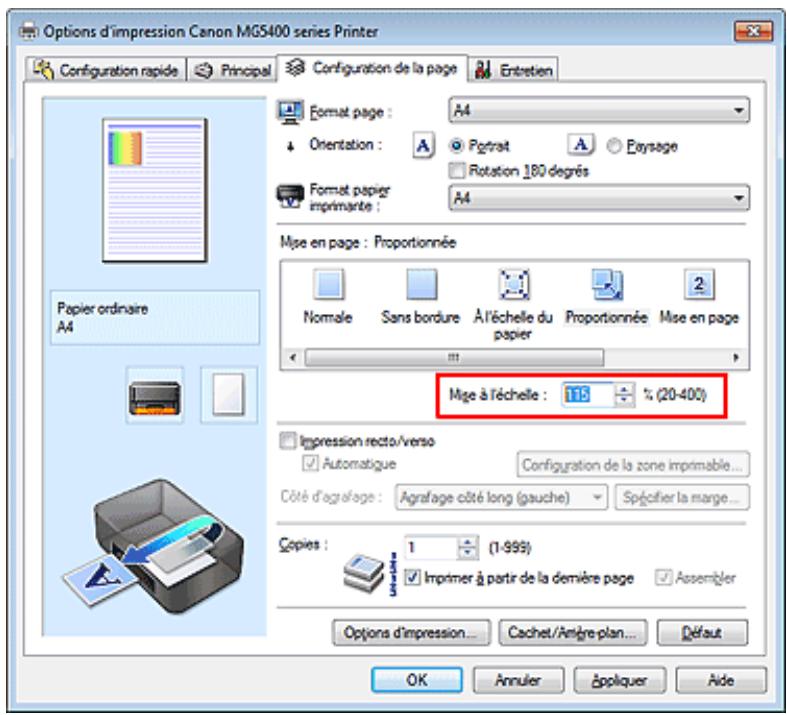This screenshot has height=715, width=787.
Task: Toggle Imprimer à partir de la dernière page
Action: 412,578
